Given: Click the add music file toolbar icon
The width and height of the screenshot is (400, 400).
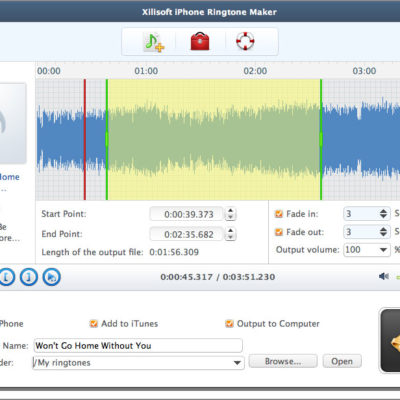Looking at the screenshot, I should [154, 42].
